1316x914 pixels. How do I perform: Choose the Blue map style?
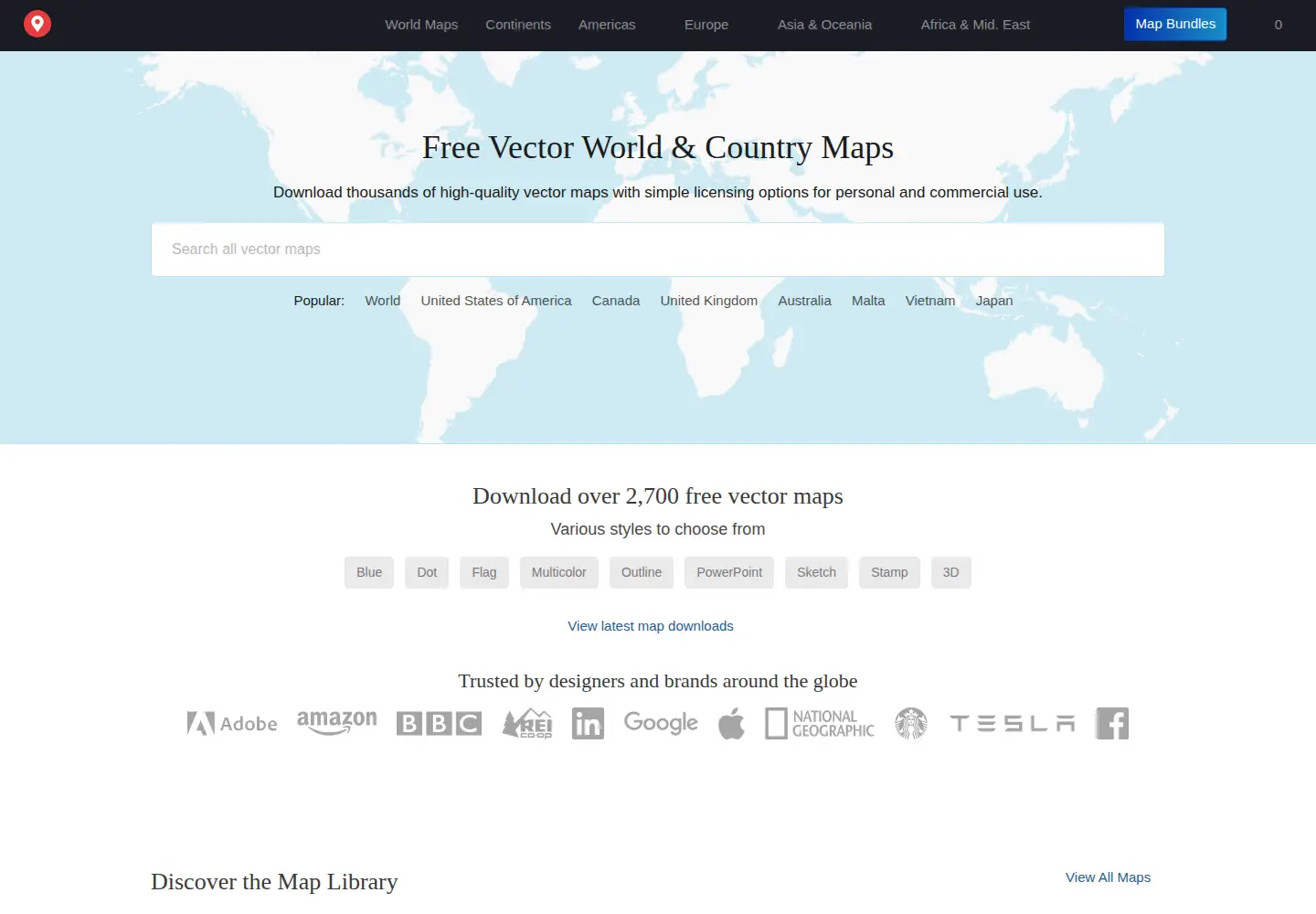coord(369,572)
